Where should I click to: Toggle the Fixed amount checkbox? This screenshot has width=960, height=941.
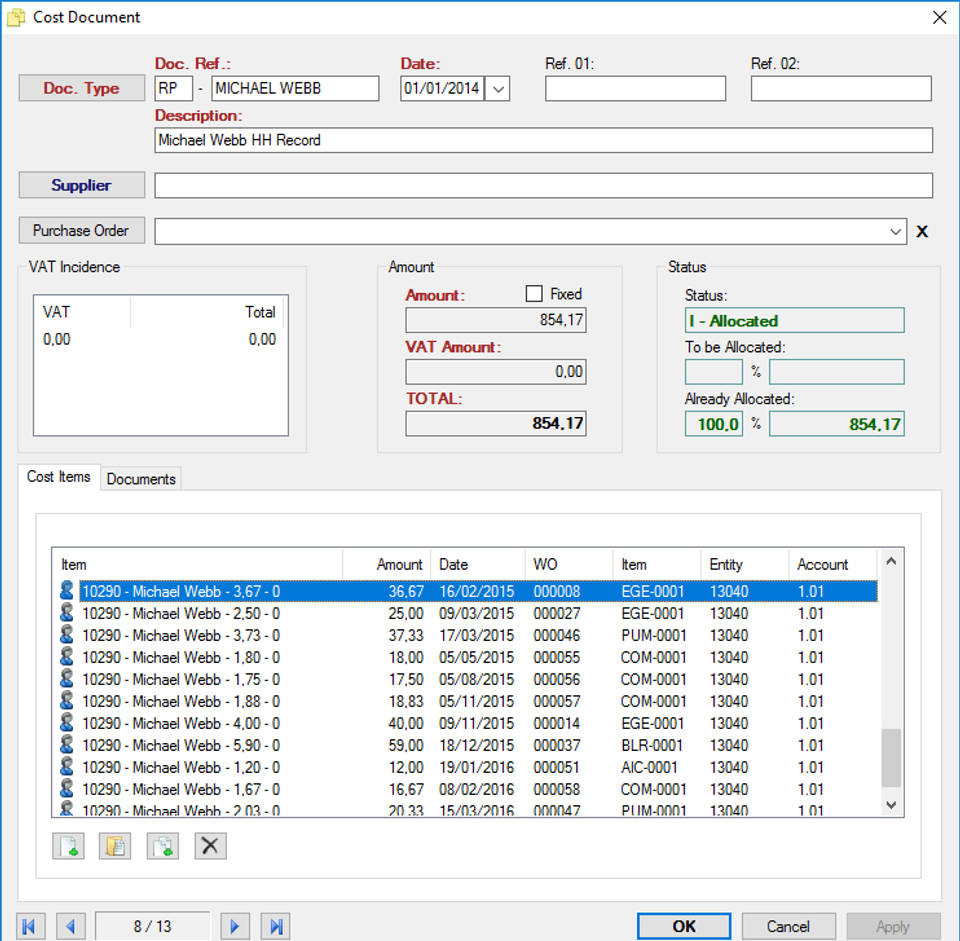(534, 294)
